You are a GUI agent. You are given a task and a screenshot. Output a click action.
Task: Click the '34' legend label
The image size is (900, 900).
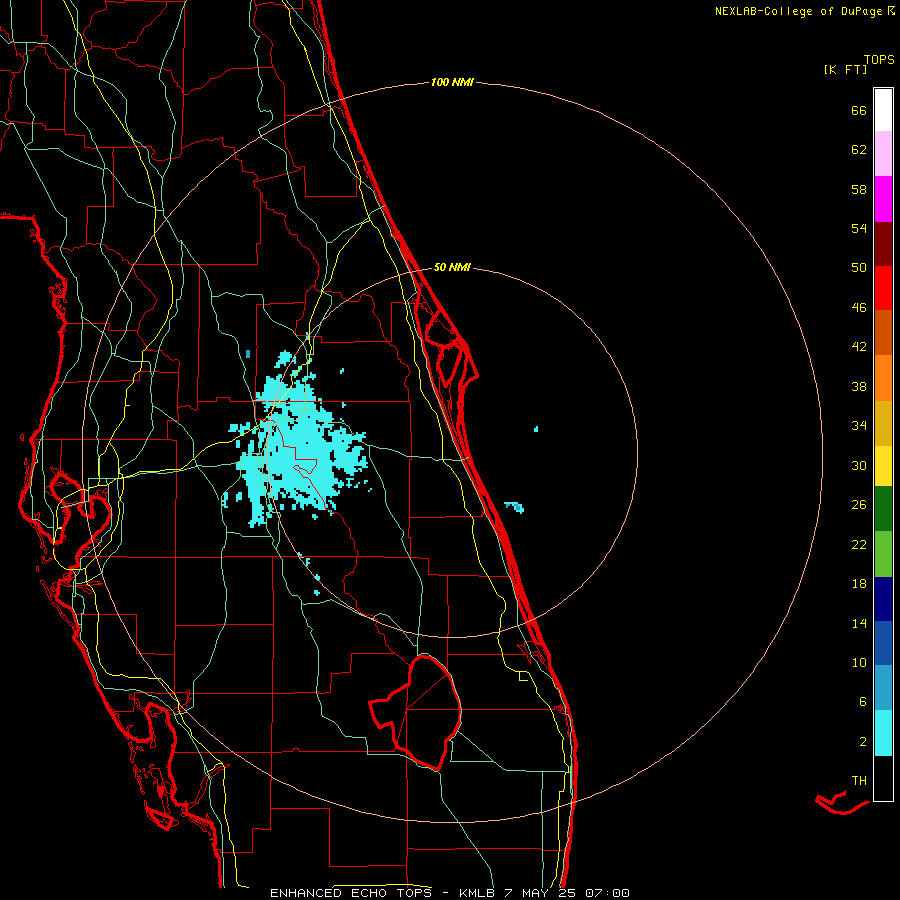coord(859,426)
